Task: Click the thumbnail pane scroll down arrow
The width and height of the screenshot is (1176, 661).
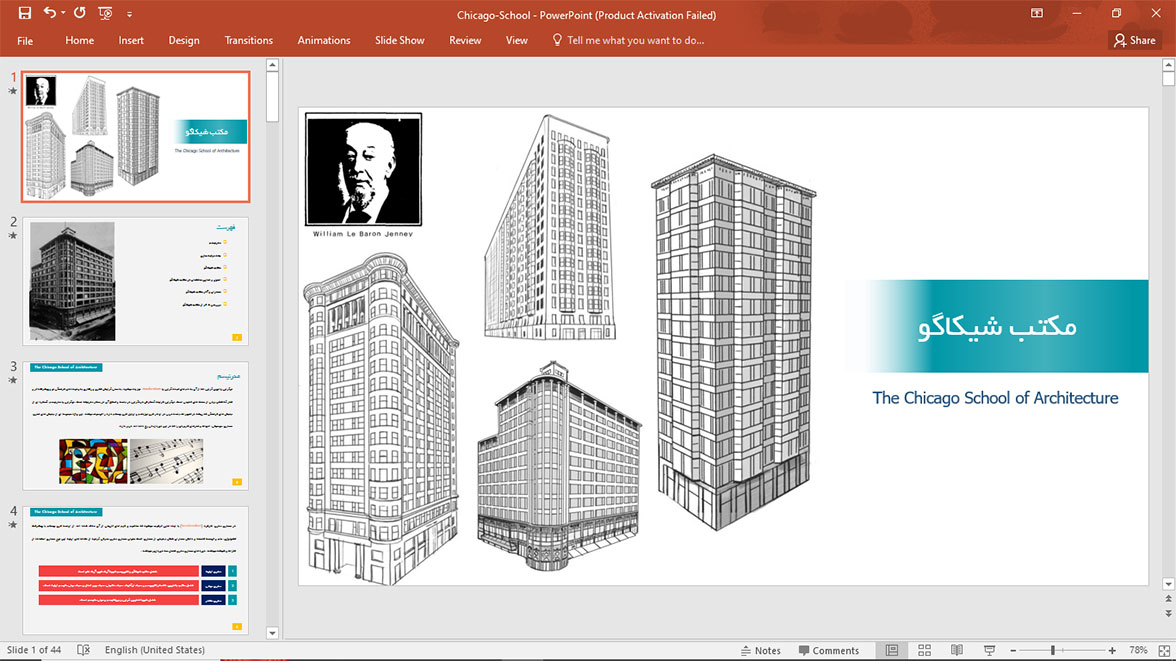Action: click(272, 633)
